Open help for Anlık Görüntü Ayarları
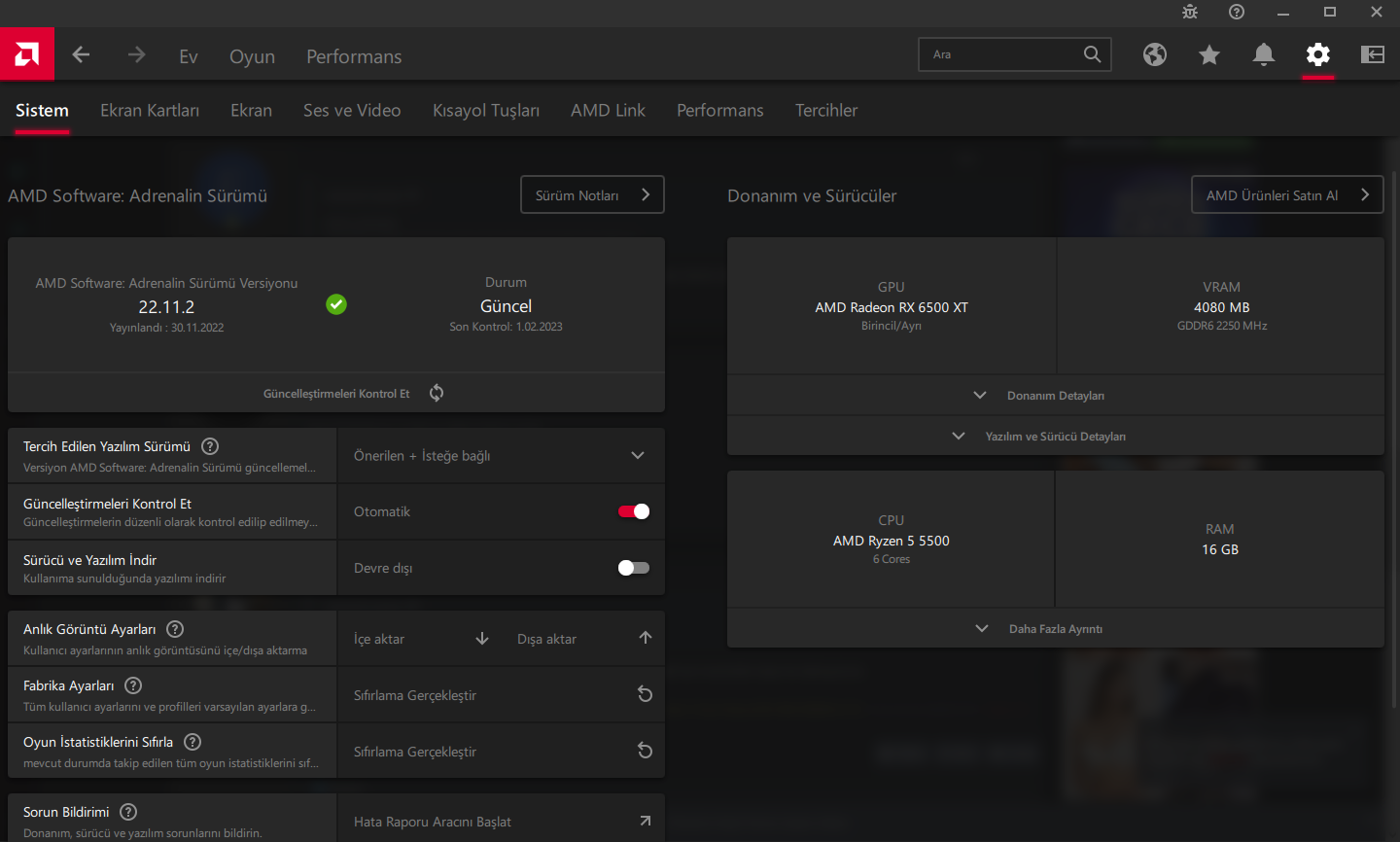 click(175, 629)
